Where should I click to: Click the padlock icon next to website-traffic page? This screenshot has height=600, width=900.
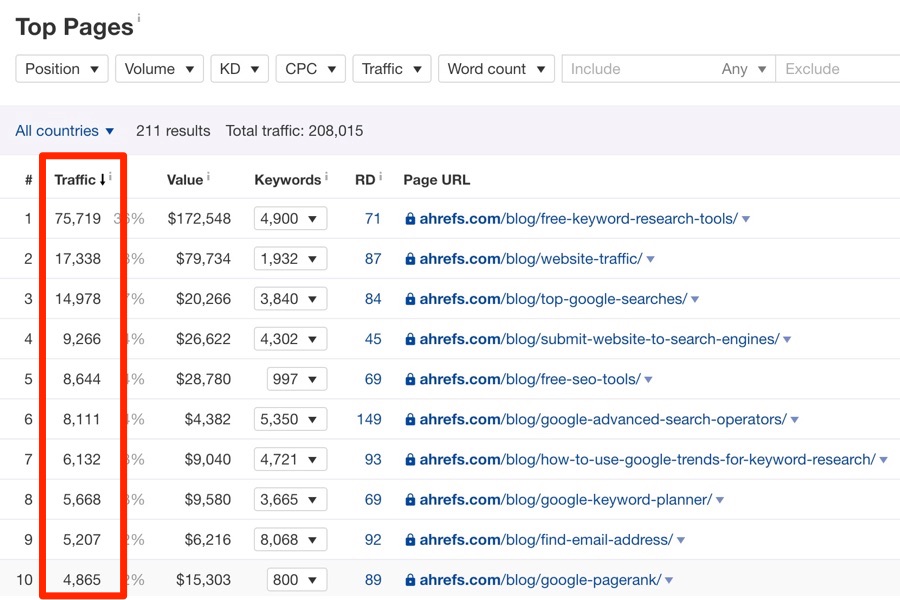[410, 258]
